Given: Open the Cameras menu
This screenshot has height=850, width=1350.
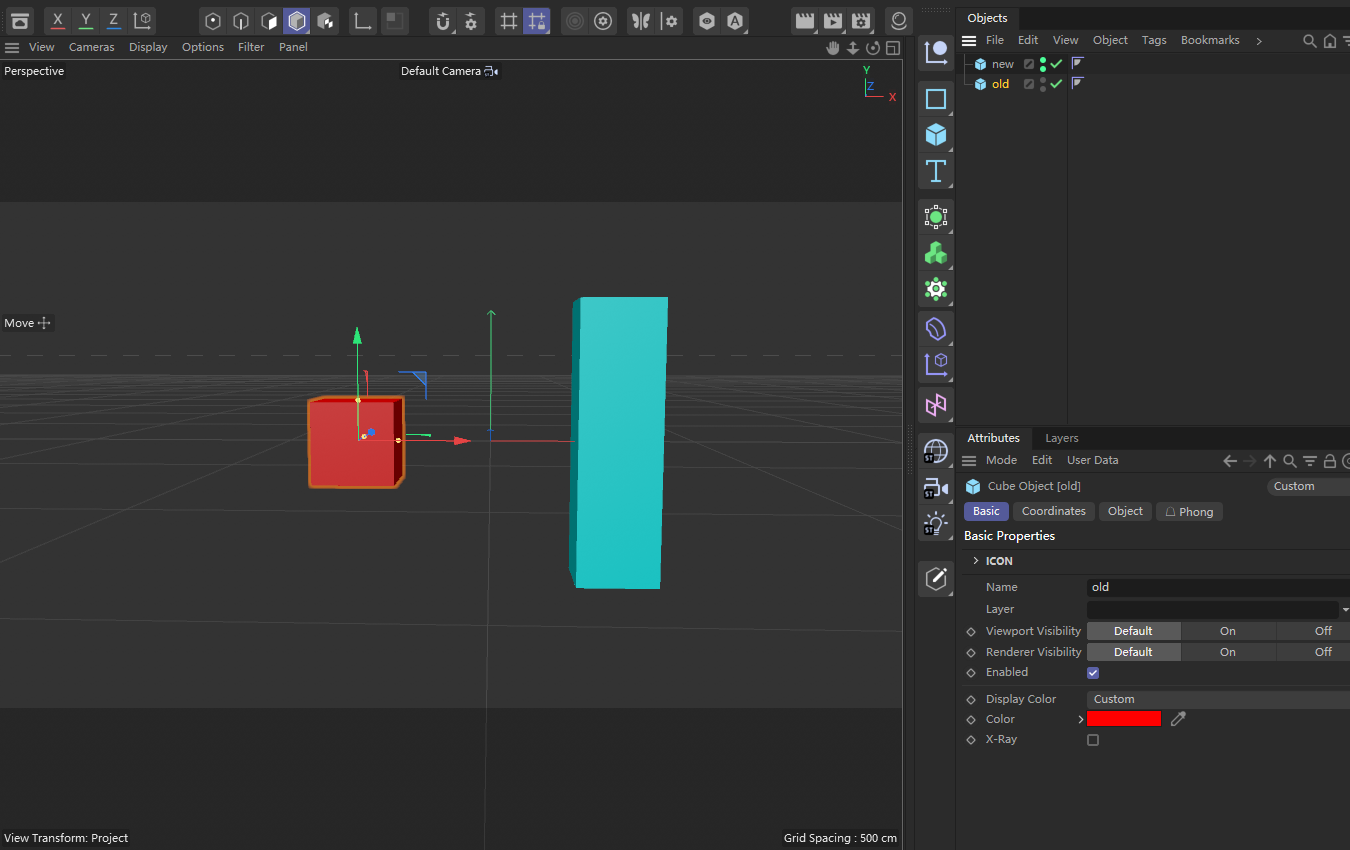Looking at the screenshot, I should click(x=92, y=47).
